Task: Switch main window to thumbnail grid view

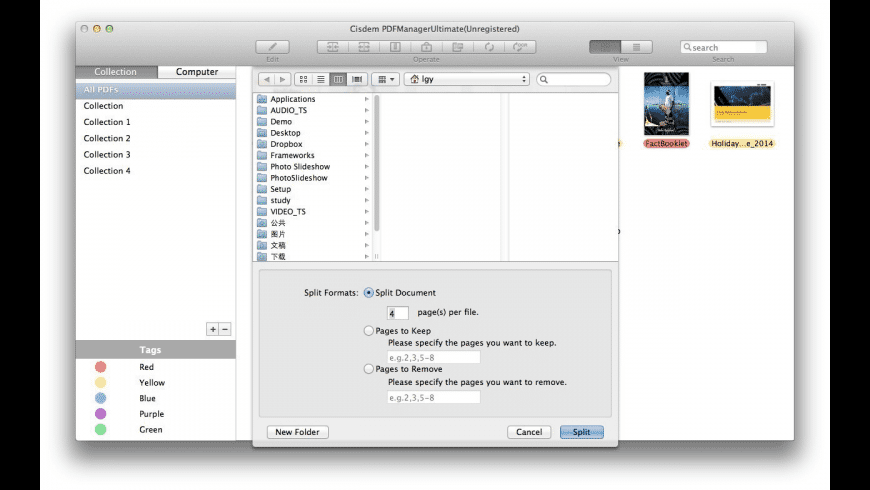Action: coord(605,47)
